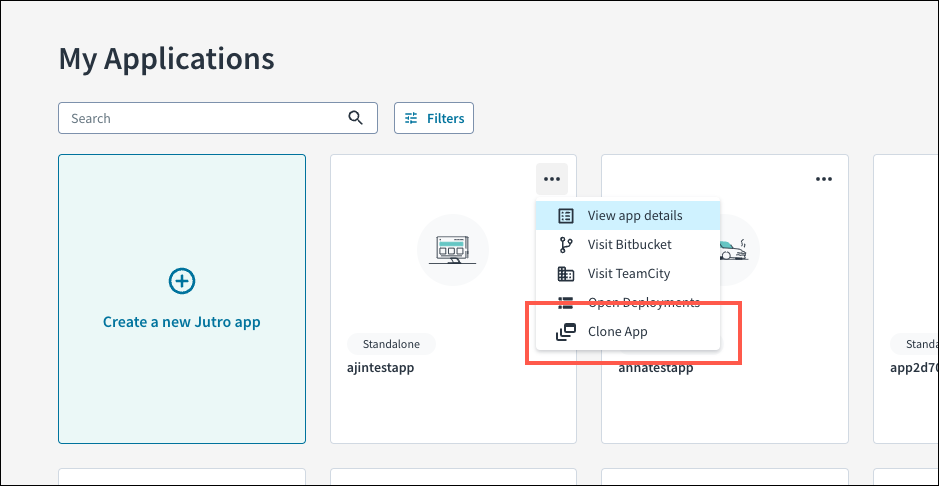This screenshot has width=939, height=486.
Task: Click the plus circle icon to create app
Action: click(181, 281)
